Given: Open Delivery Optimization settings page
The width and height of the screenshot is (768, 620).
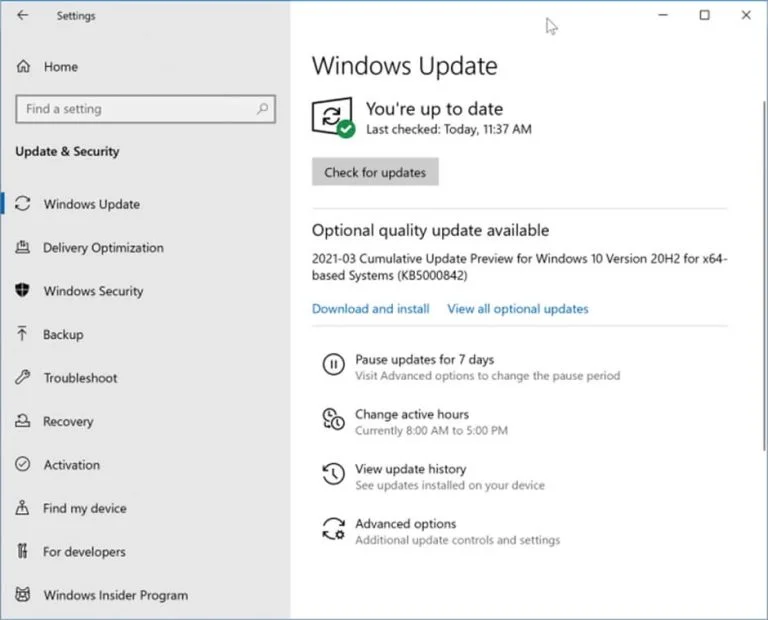Looking at the screenshot, I should (103, 248).
